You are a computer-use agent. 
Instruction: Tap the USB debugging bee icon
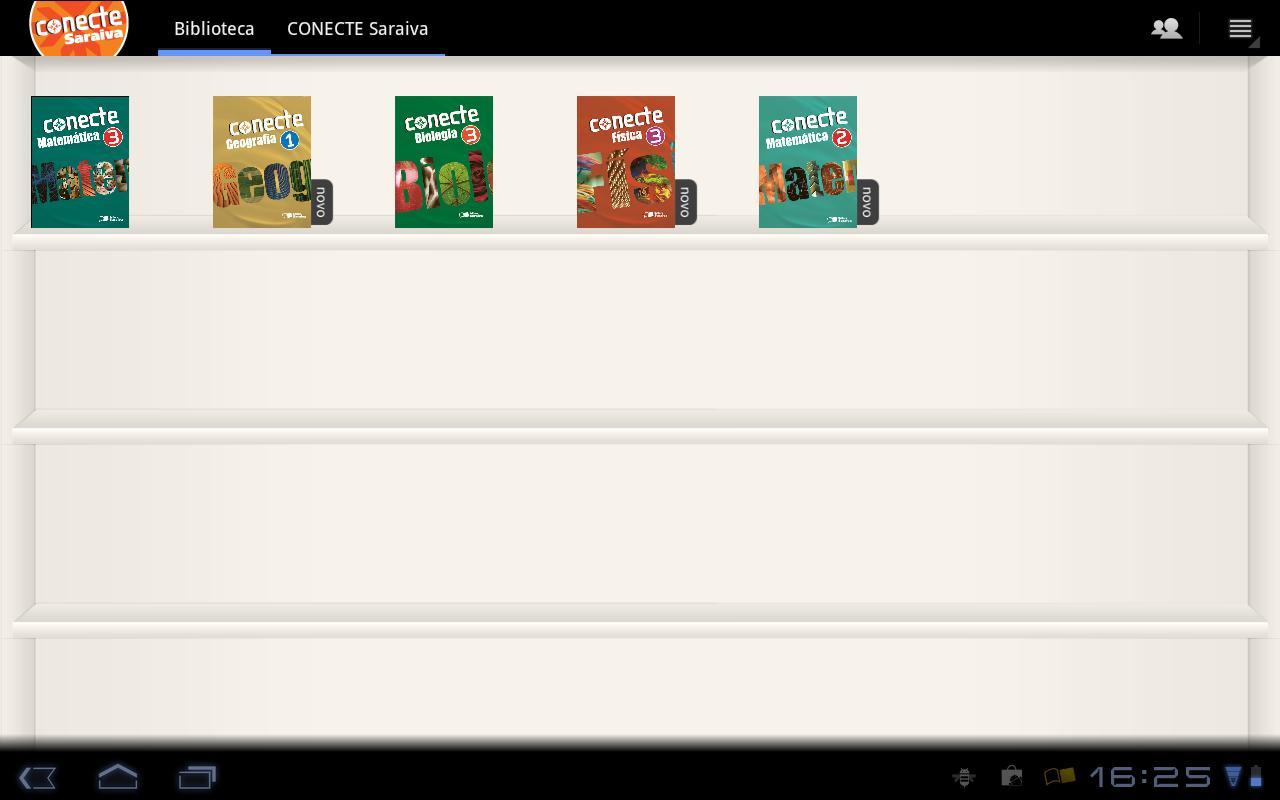pyautogui.click(x=963, y=777)
